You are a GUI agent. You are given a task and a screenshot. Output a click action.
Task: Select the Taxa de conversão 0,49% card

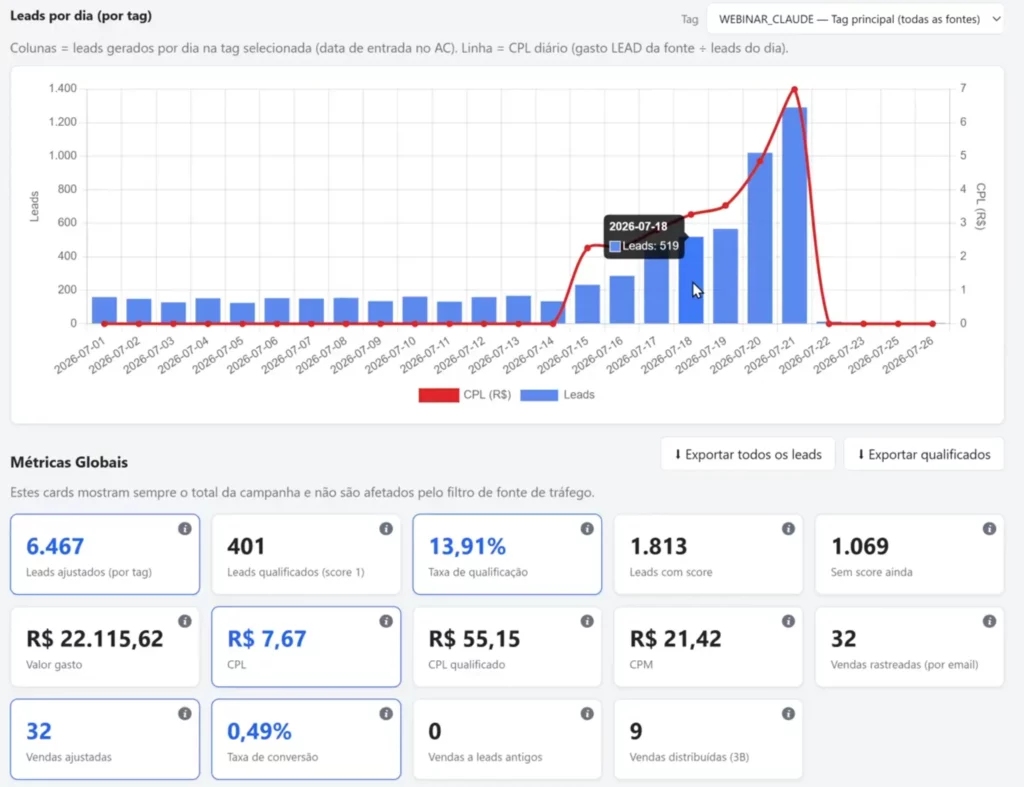pyautogui.click(x=306, y=739)
